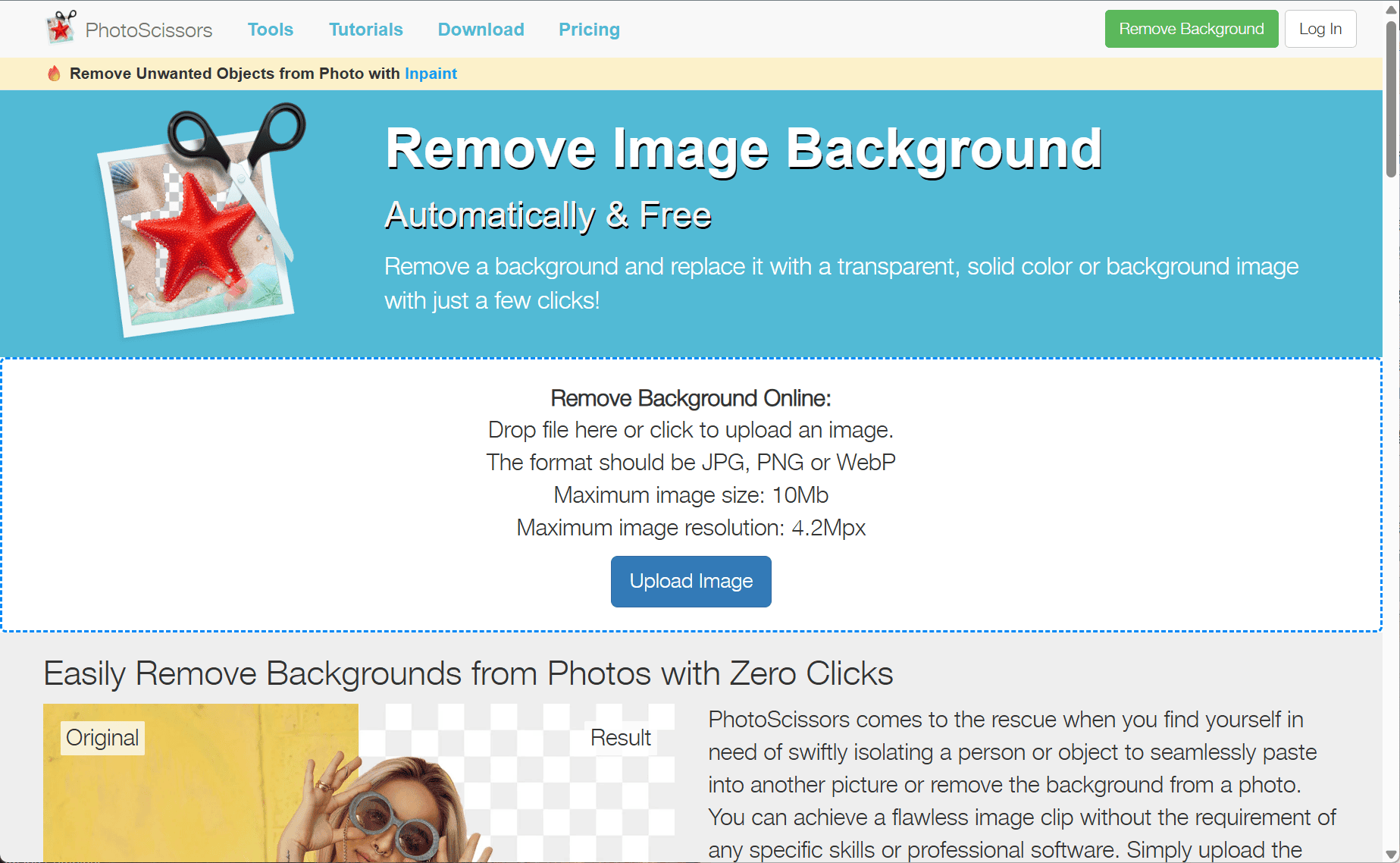The image size is (1400, 863).
Task: Click the scissors and starfish hero image
Action: 201,221
